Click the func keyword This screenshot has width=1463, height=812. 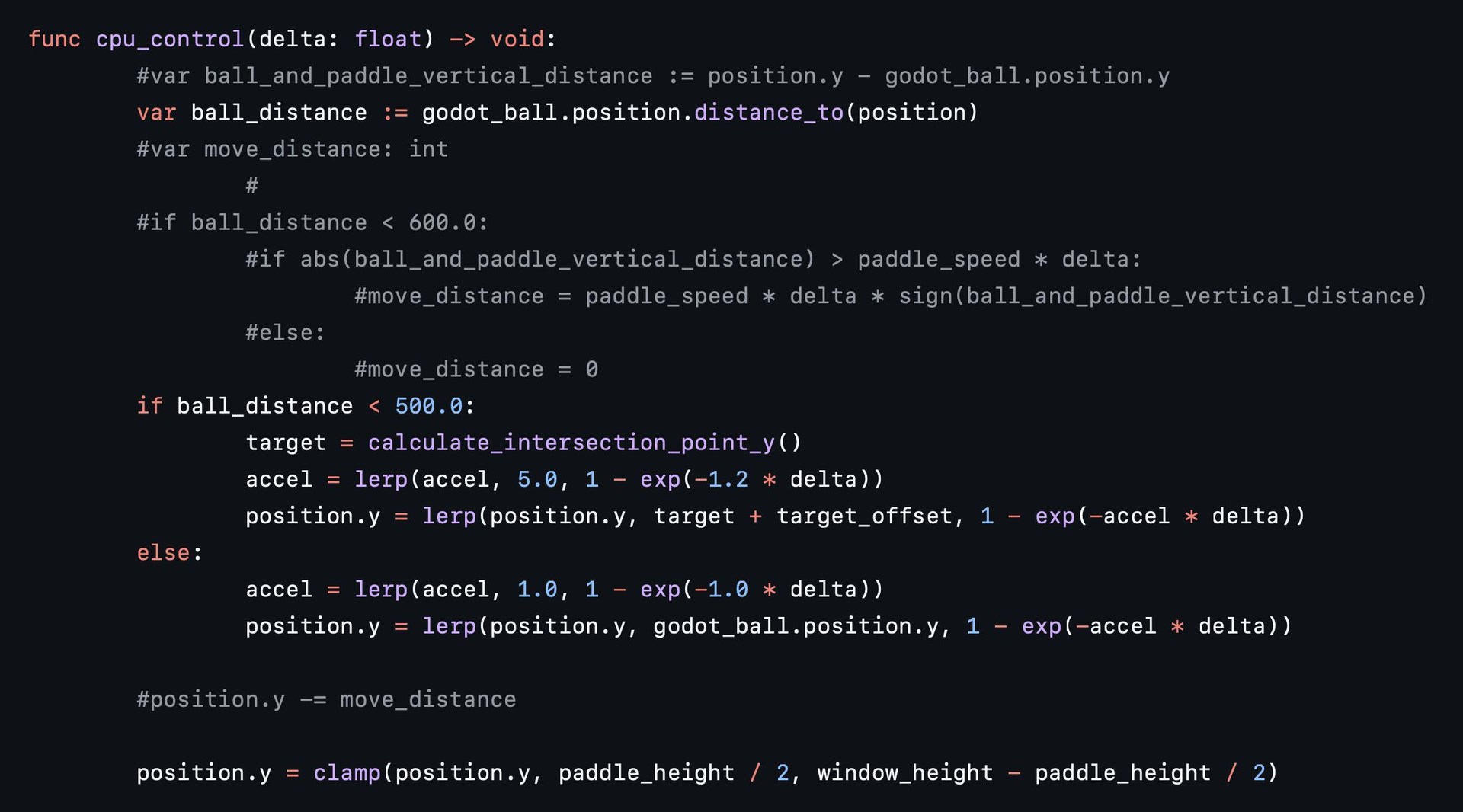tap(54, 39)
